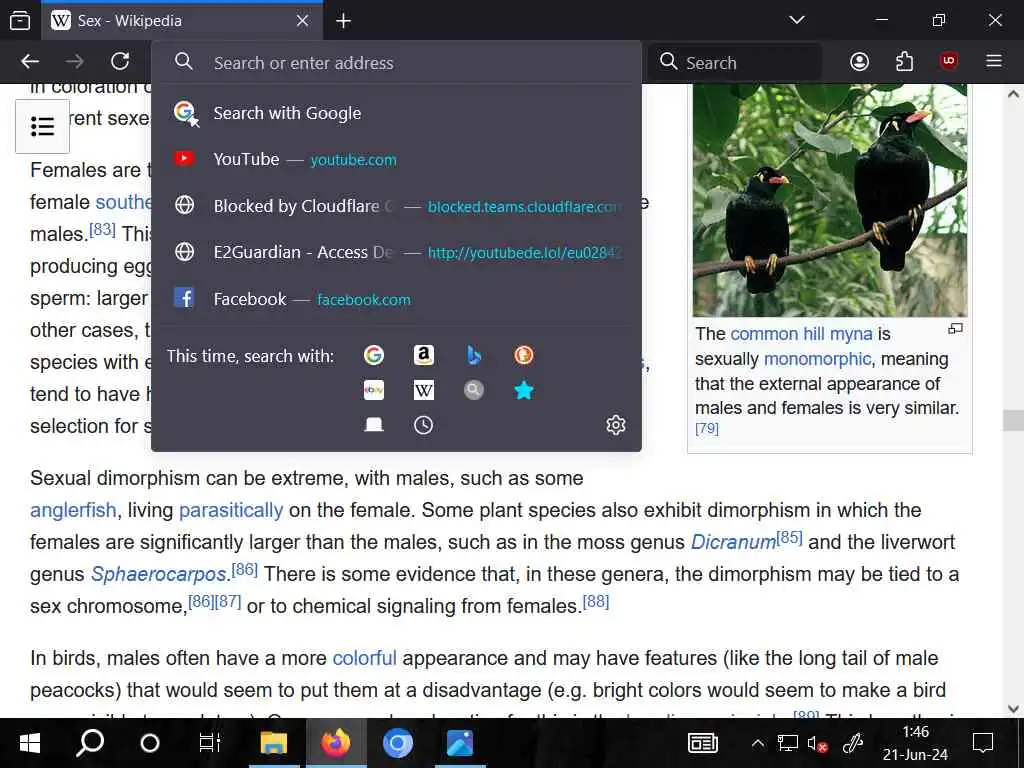
Task: Click the page vertical scrollbar thumb
Action: click(1013, 420)
